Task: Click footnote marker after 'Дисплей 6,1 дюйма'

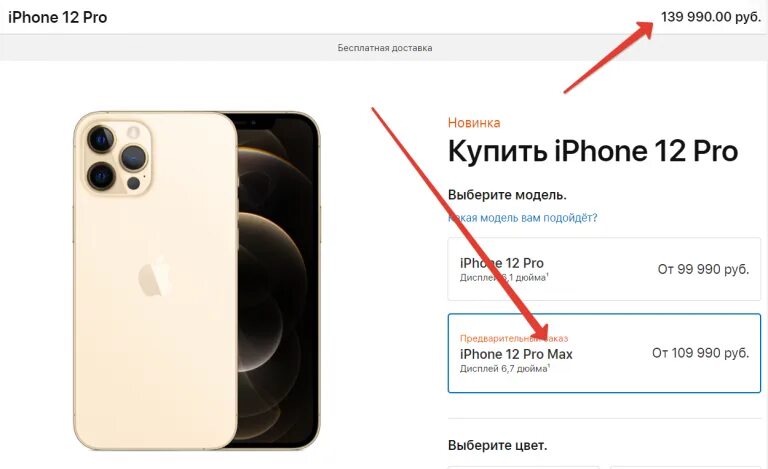Action: [548, 275]
